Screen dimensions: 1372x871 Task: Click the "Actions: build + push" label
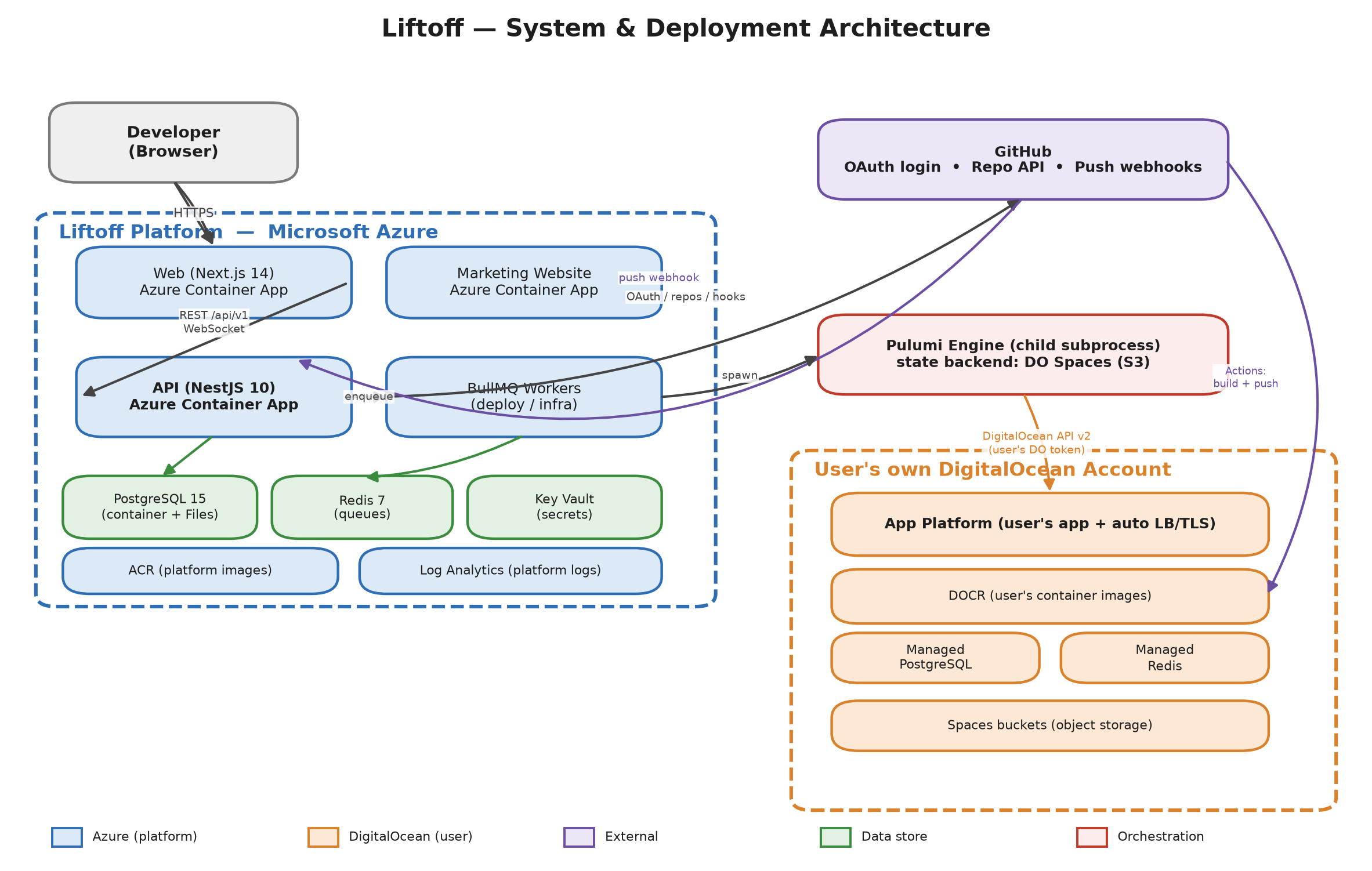click(x=1246, y=377)
